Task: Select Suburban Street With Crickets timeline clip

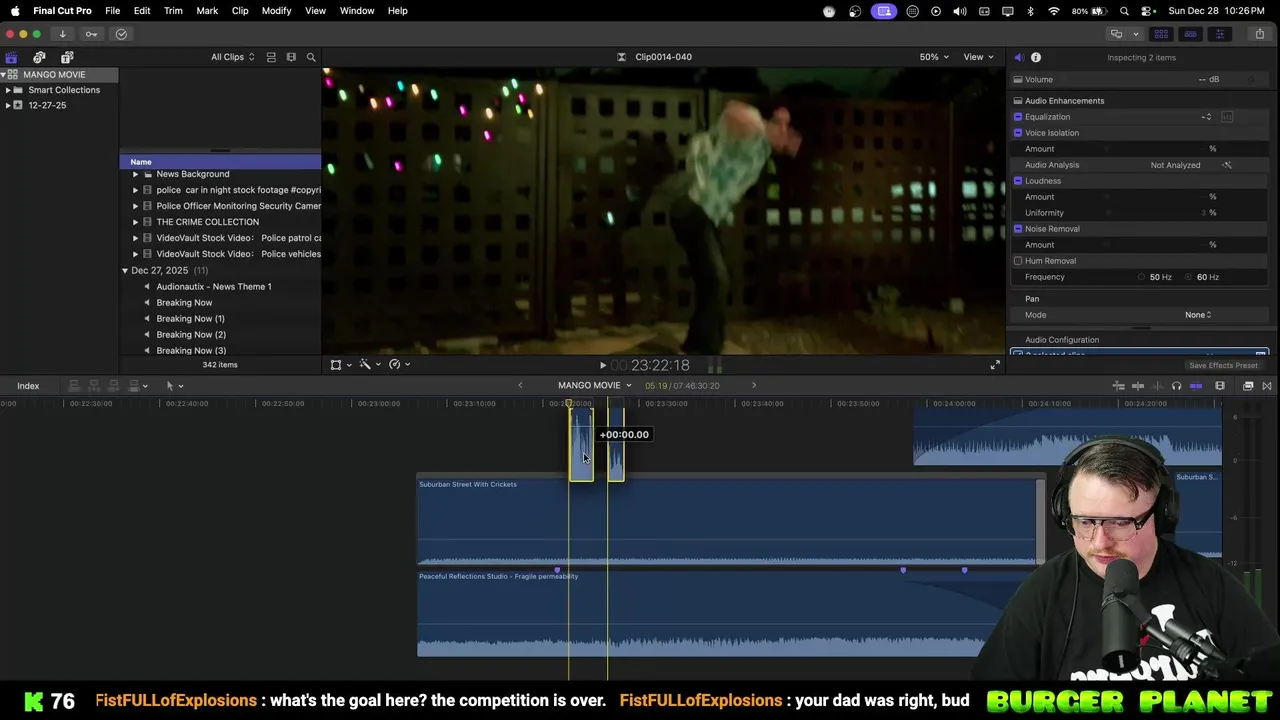Action: (730, 522)
